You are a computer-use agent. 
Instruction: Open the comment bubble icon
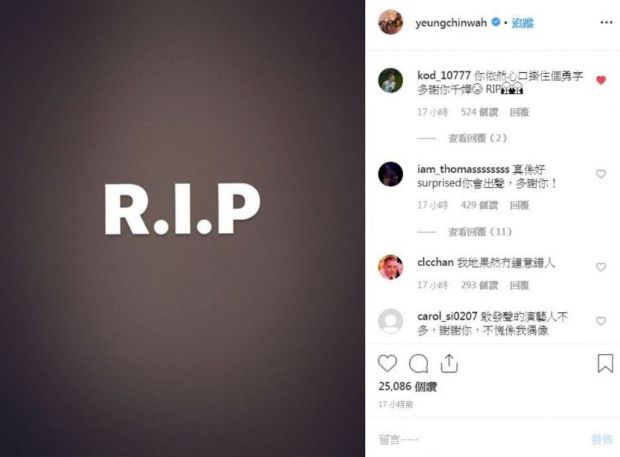[418, 364]
